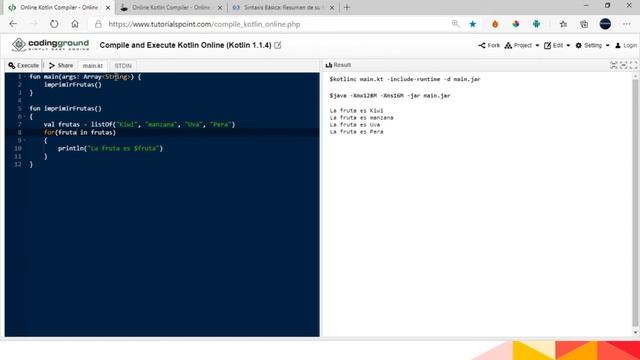Run the code with Execute button
The height and width of the screenshot is (360, 640).
(24, 65)
